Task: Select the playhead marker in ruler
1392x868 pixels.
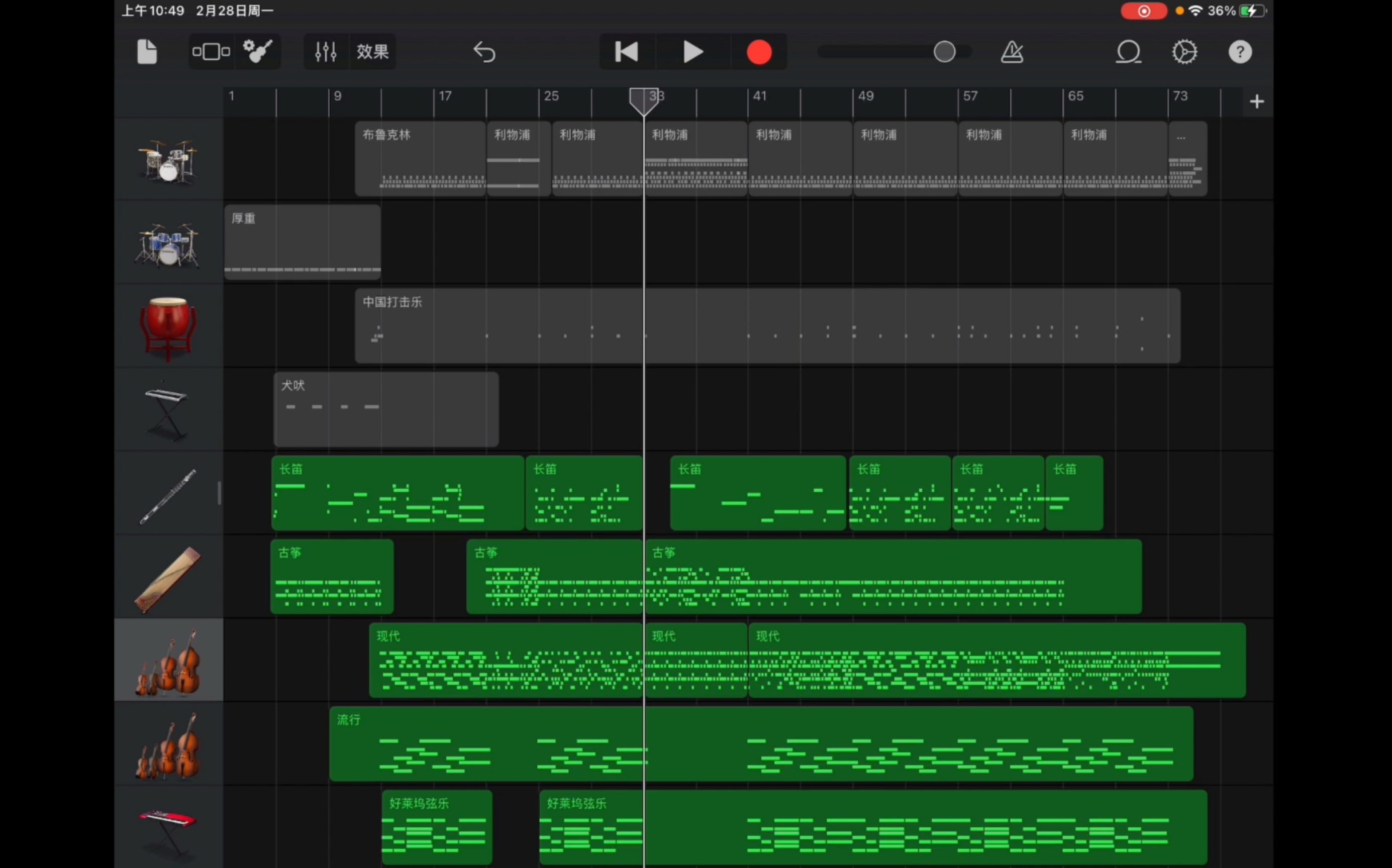Action: [644, 101]
